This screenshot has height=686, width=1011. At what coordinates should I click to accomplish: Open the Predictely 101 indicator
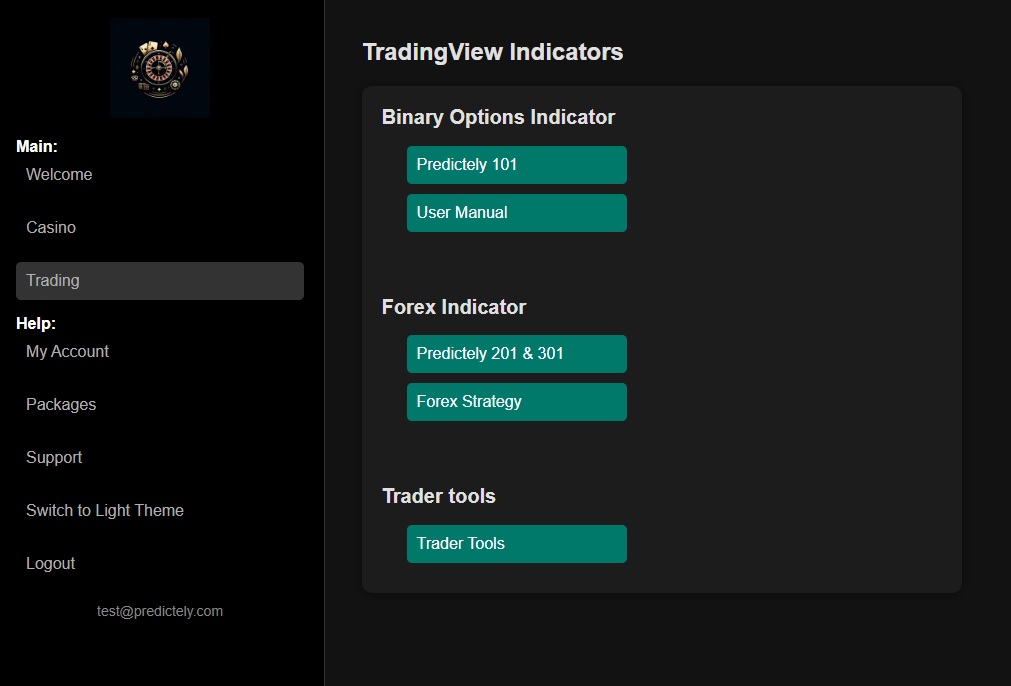pyautogui.click(x=516, y=164)
